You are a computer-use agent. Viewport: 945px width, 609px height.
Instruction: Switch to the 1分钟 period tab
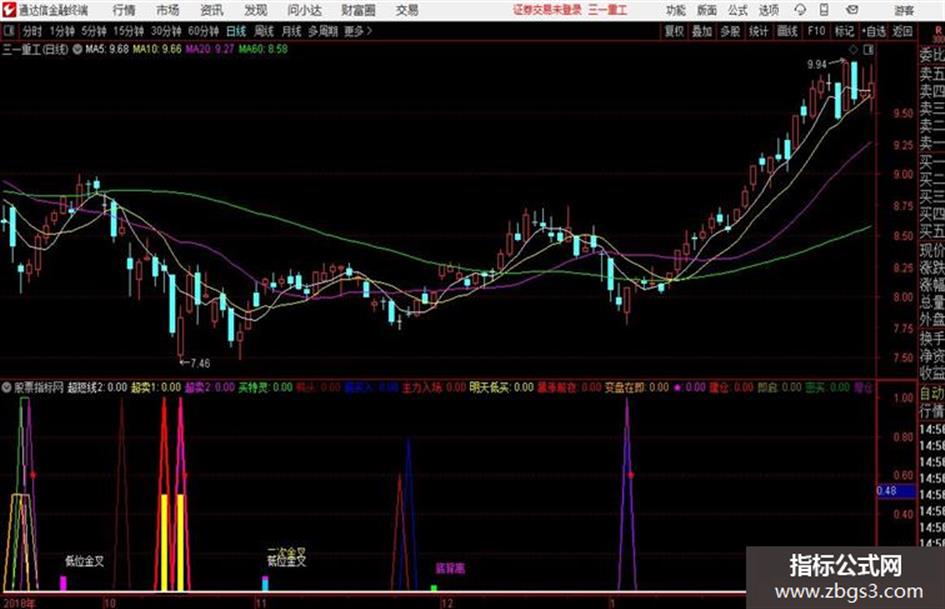coord(62,31)
